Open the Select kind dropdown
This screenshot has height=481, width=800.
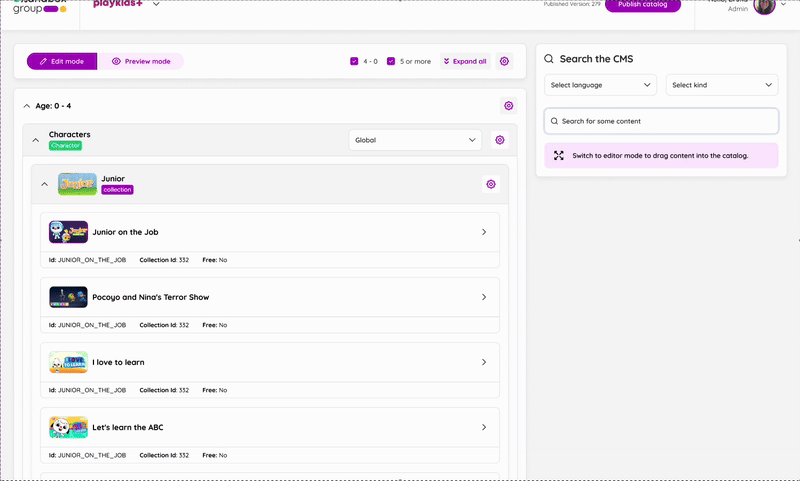tap(721, 85)
